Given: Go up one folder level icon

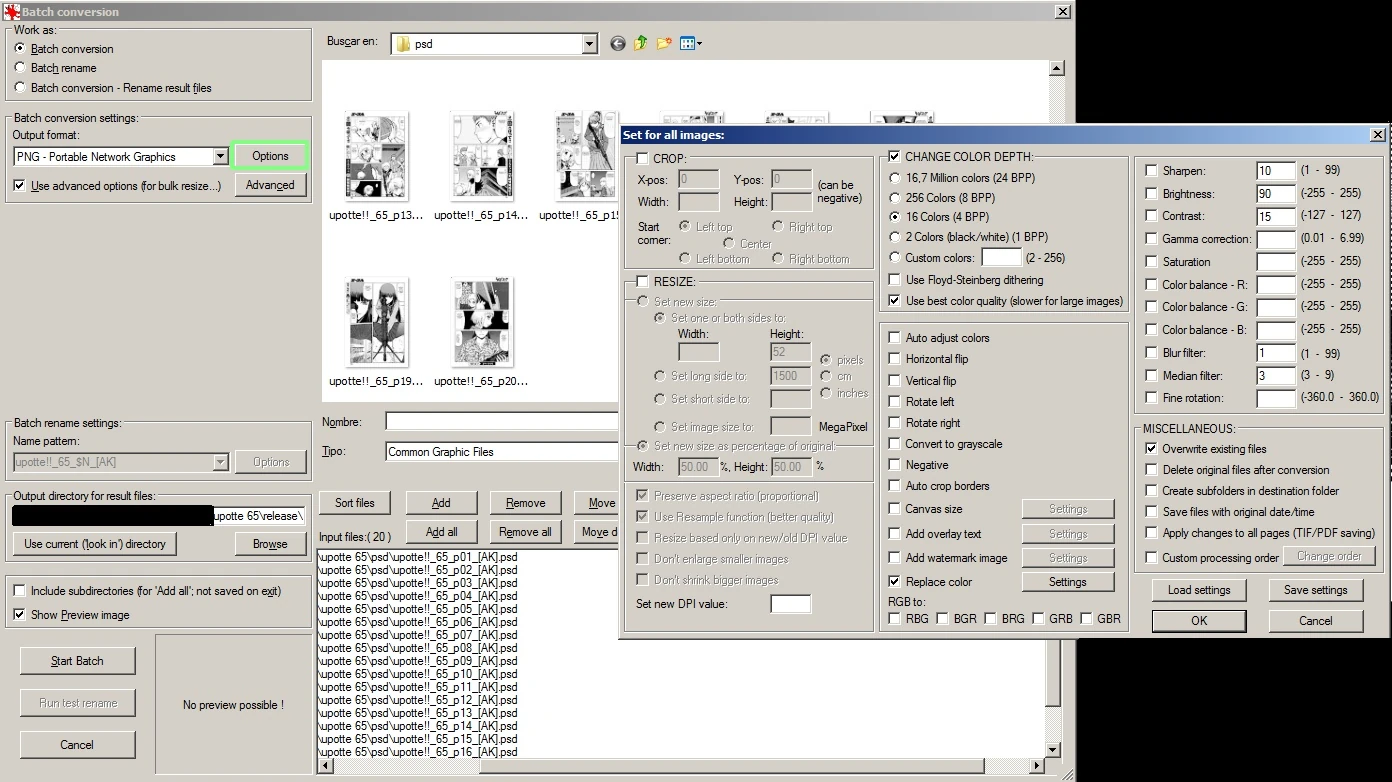Looking at the screenshot, I should (x=641, y=44).
